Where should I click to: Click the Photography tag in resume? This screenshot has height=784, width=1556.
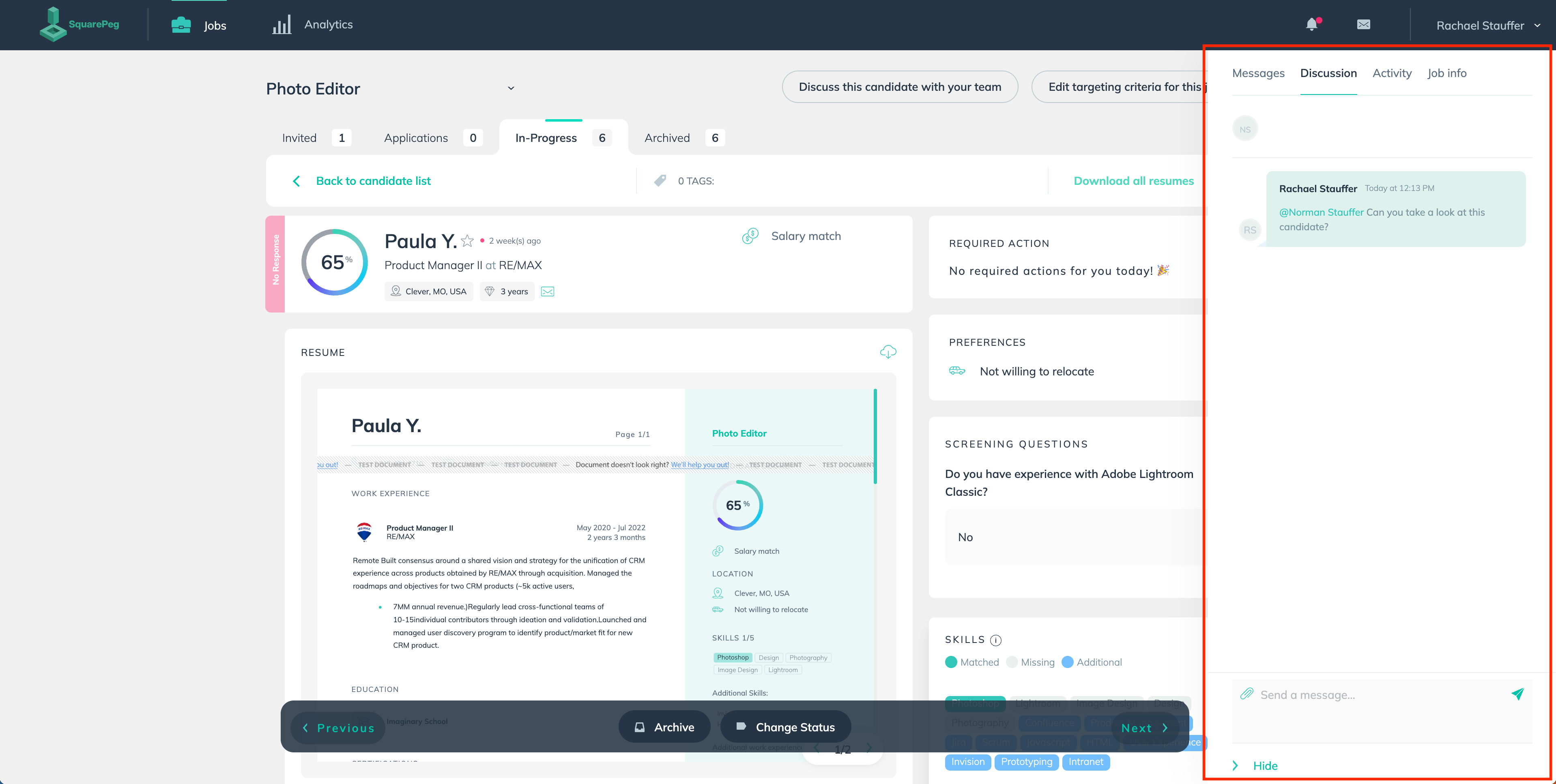point(808,657)
